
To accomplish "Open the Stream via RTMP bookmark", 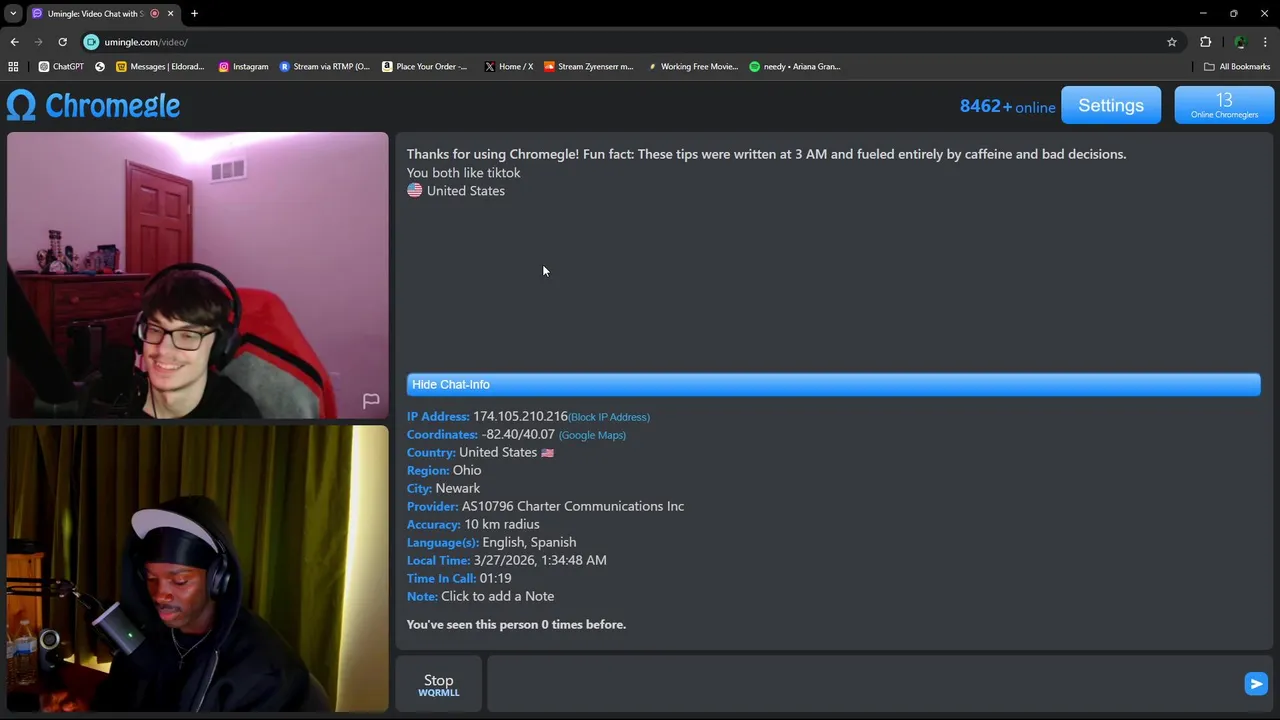I will (325, 66).
